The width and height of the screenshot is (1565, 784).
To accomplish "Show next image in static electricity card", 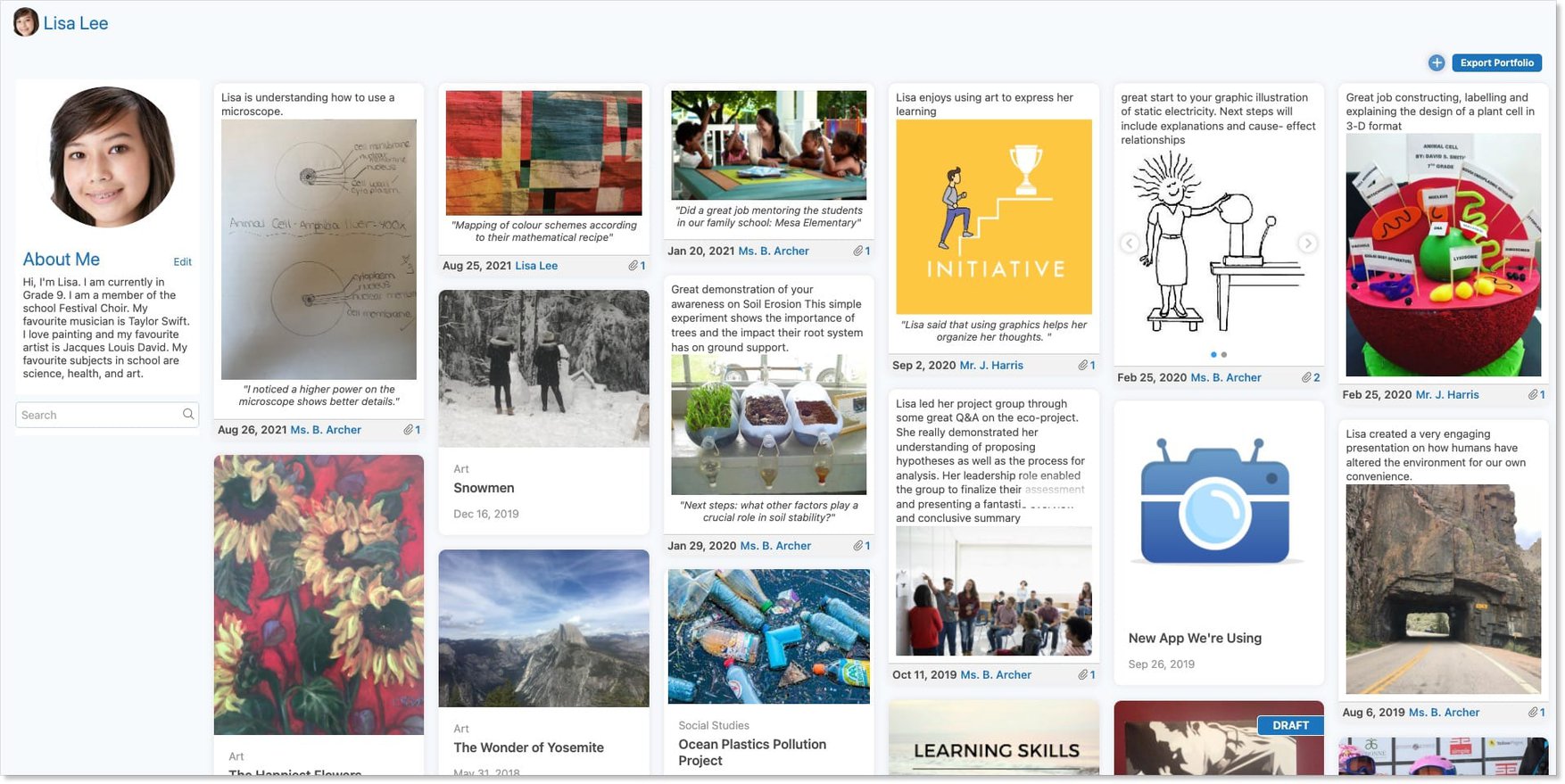I will (1307, 243).
